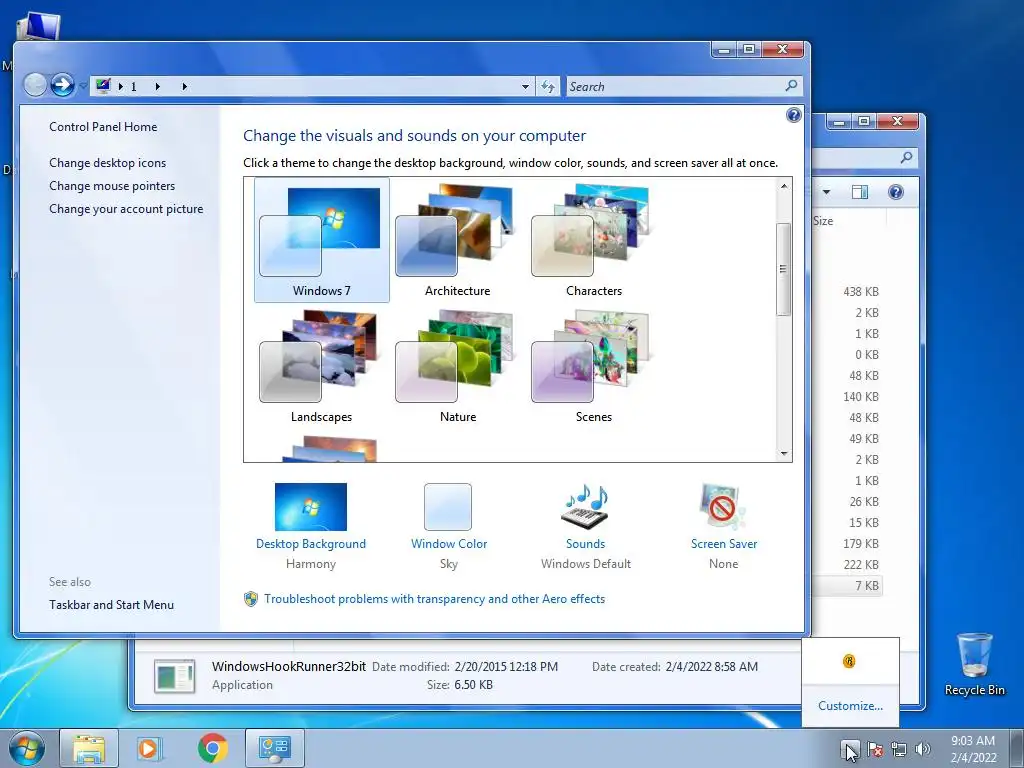This screenshot has height=768, width=1024.
Task: Click the Desktop Background link text
Action: pyautogui.click(x=311, y=543)
